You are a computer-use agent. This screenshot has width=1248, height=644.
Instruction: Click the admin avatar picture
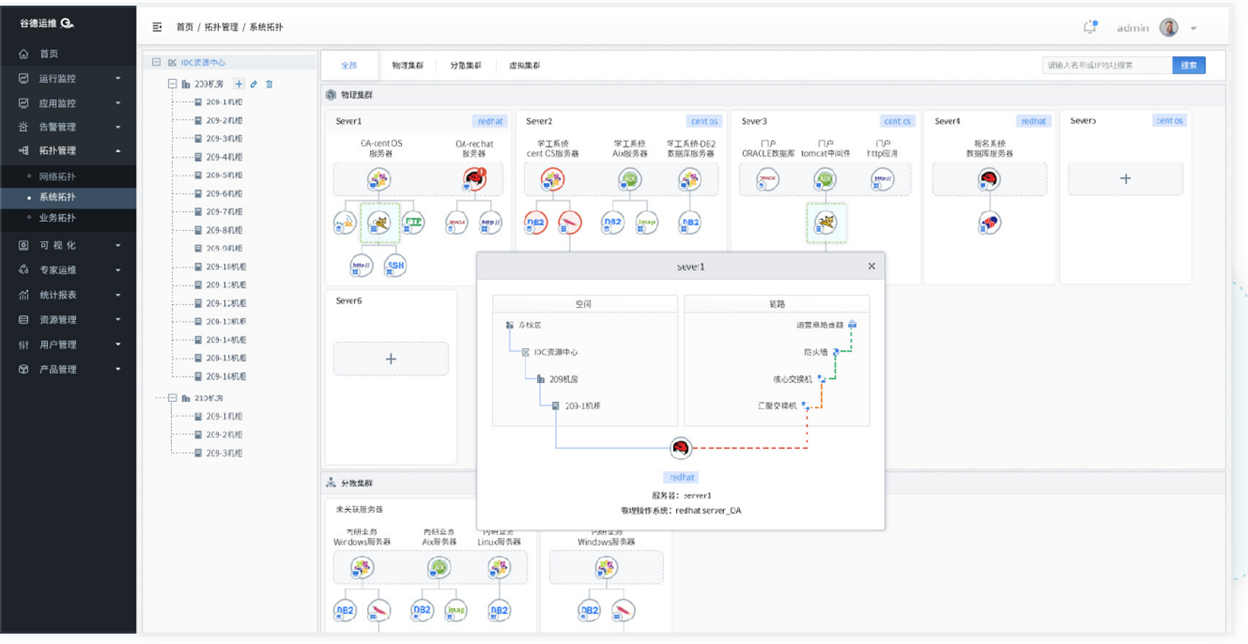coord(1169,28)
